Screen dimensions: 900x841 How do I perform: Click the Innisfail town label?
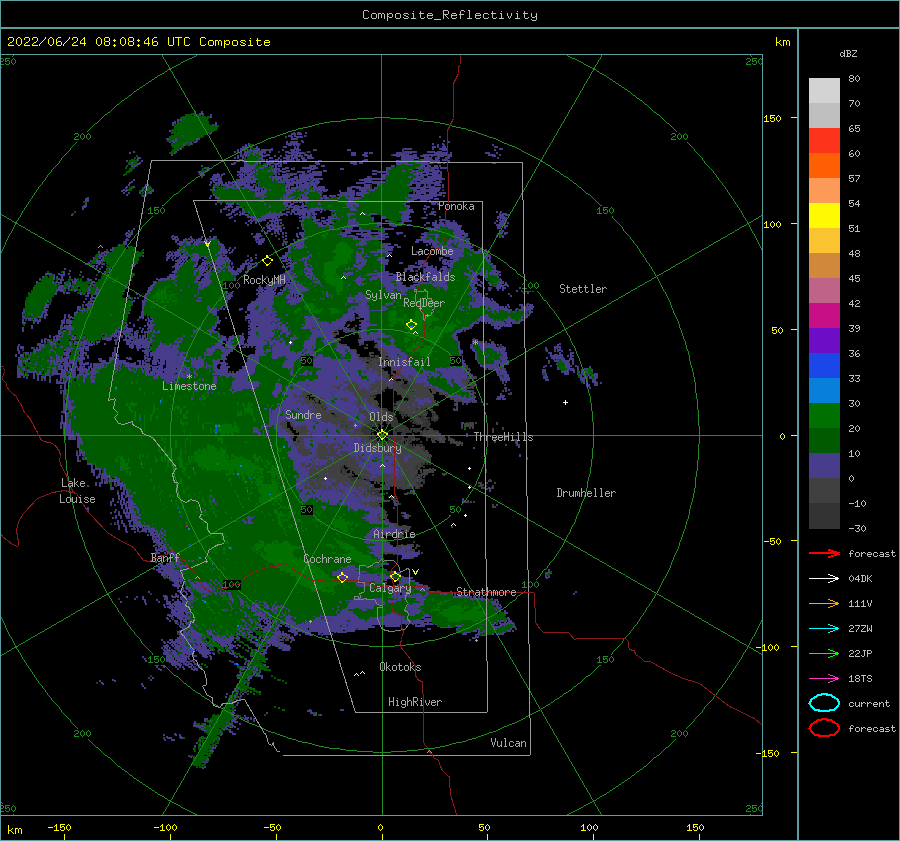(x=404, y=362)
